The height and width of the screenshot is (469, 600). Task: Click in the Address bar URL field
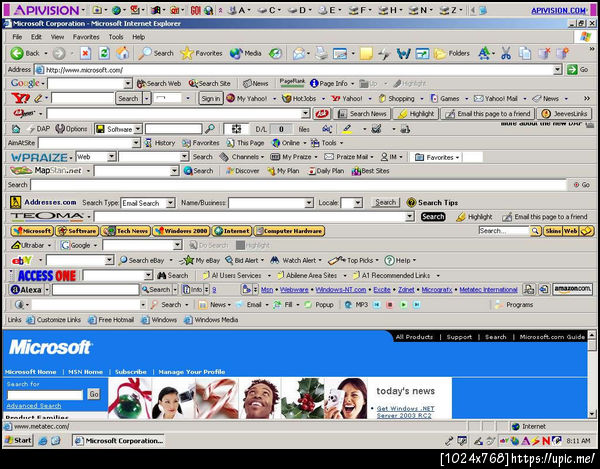(293, 70)
